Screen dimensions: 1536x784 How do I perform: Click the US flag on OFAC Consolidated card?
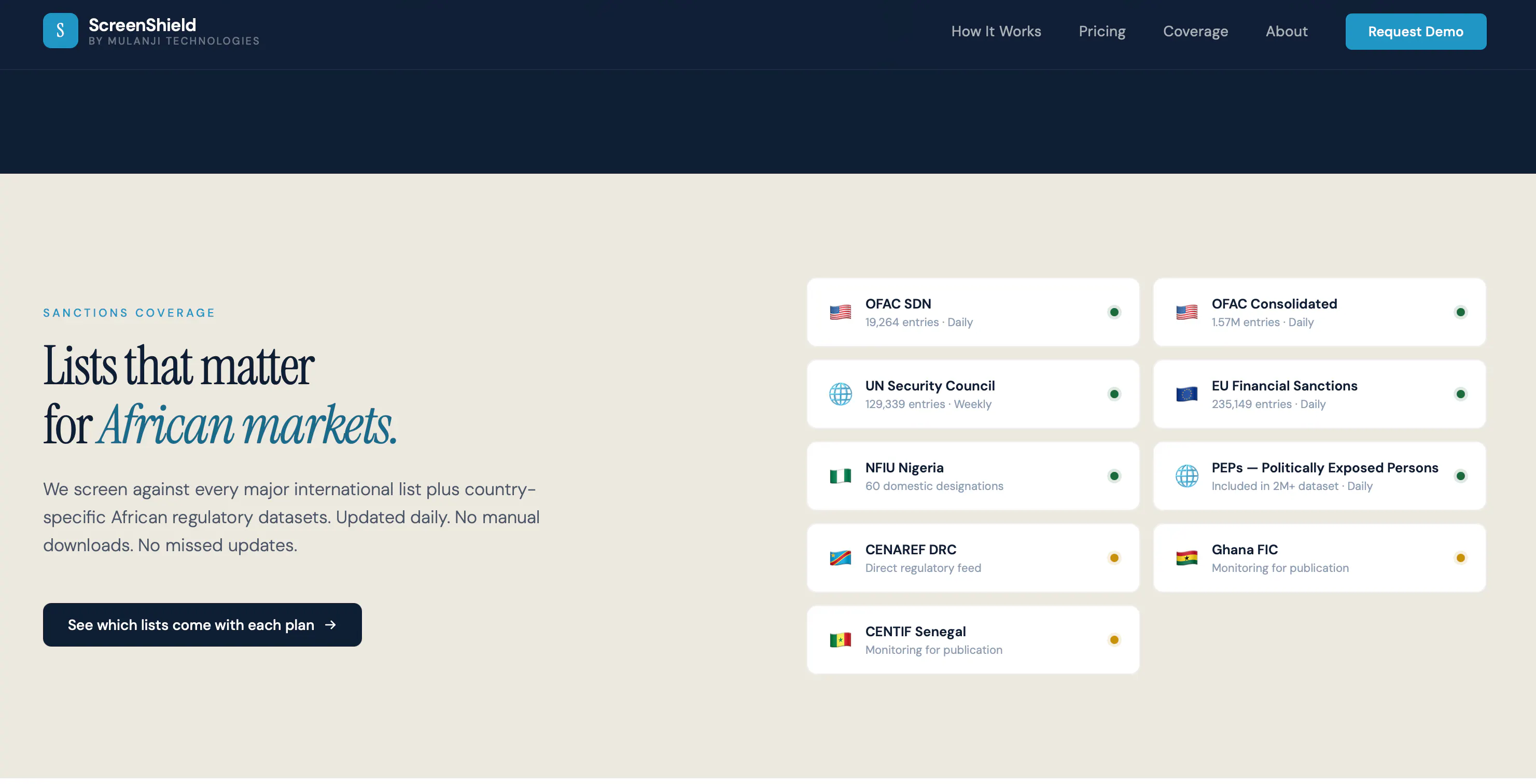pyautogui.click(x=1186, y=313)
